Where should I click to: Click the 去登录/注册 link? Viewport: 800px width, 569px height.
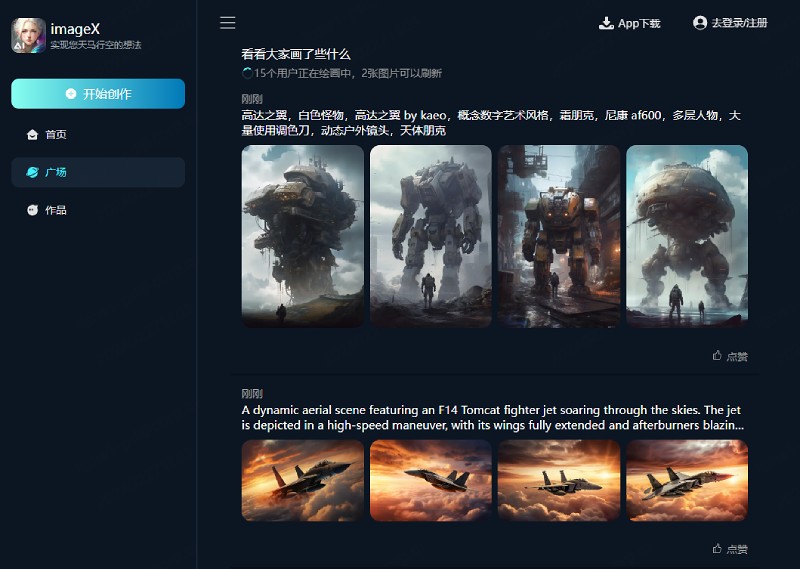tap(739, 23)
